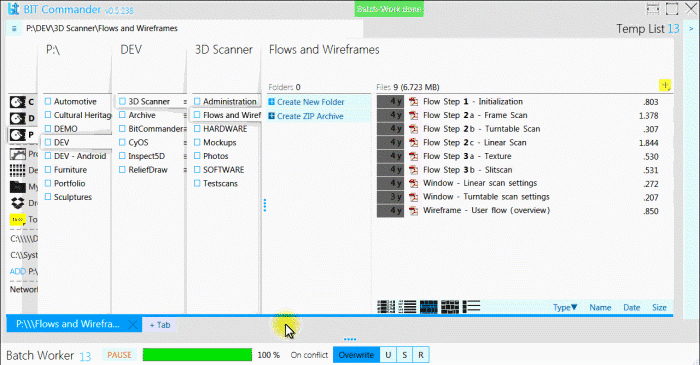Tick the Automotive folder checkbox
This screenshot has width=700, height=365.
(x=48, y=101)
